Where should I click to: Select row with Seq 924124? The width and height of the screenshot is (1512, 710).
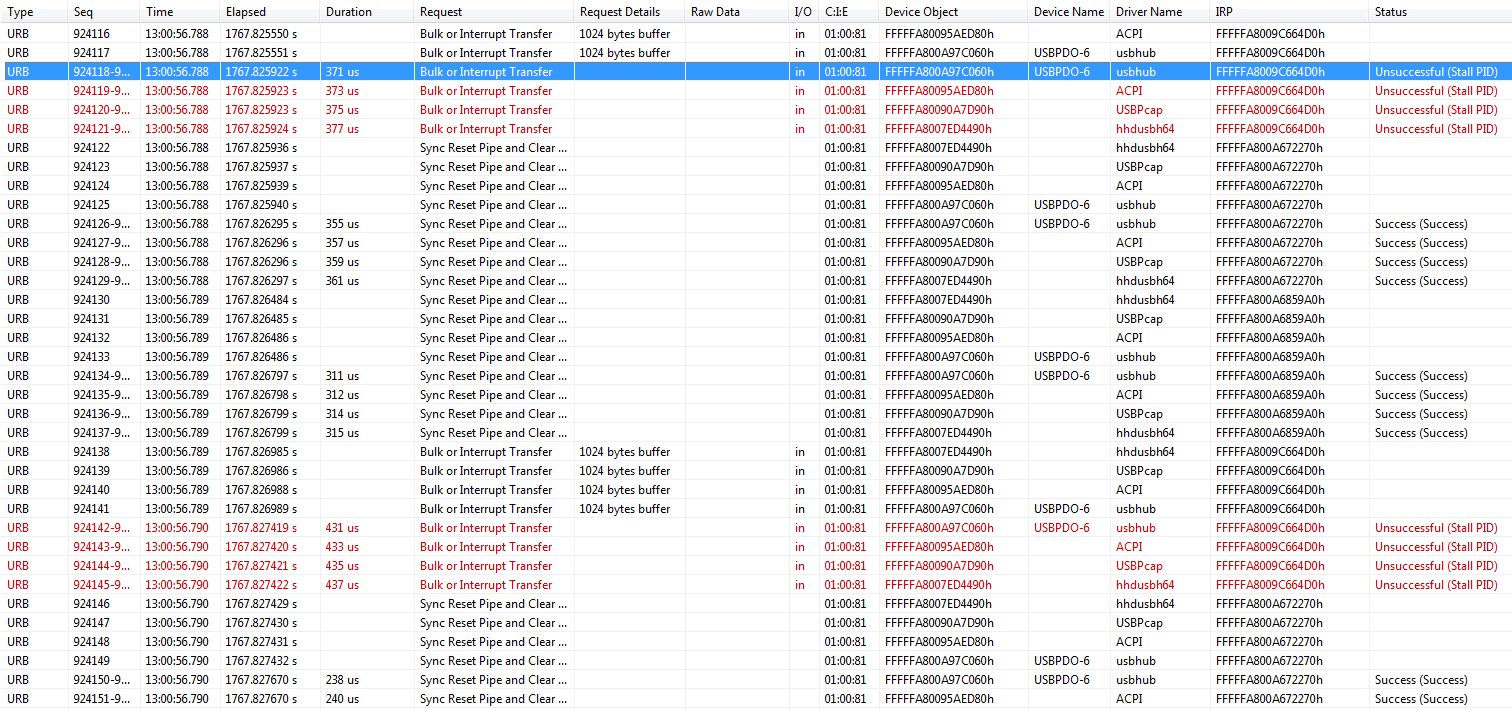[x=756, y=186]
